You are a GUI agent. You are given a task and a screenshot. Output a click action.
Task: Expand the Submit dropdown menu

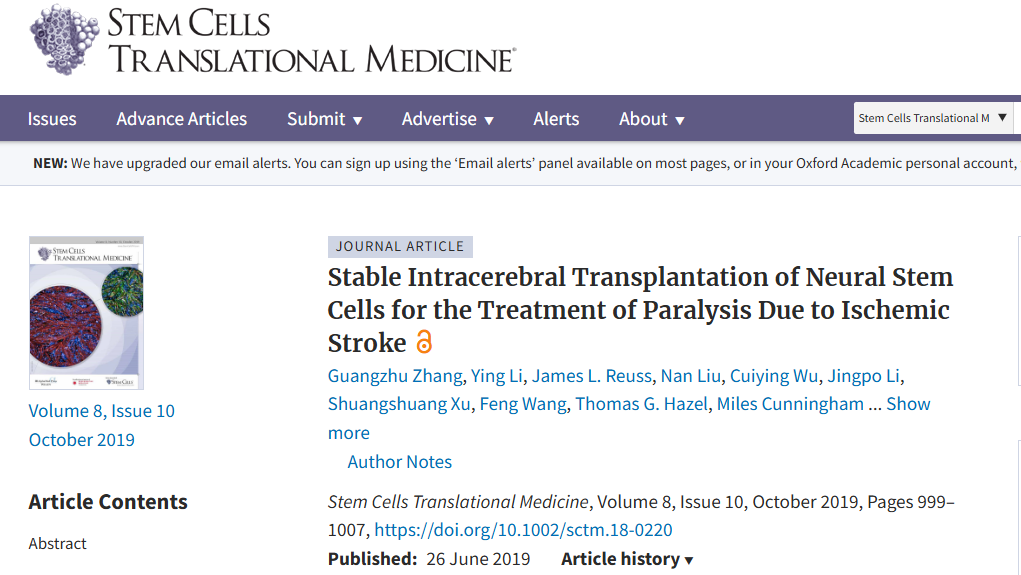324,119
